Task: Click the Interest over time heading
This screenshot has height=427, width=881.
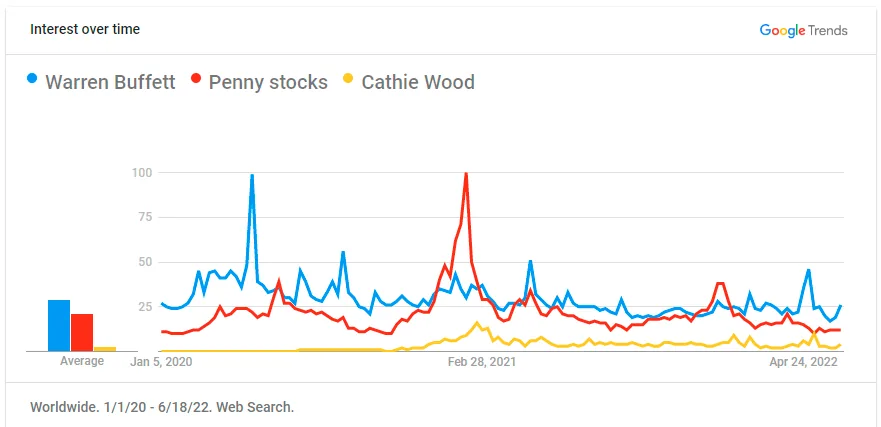Action: click(85, 29)
